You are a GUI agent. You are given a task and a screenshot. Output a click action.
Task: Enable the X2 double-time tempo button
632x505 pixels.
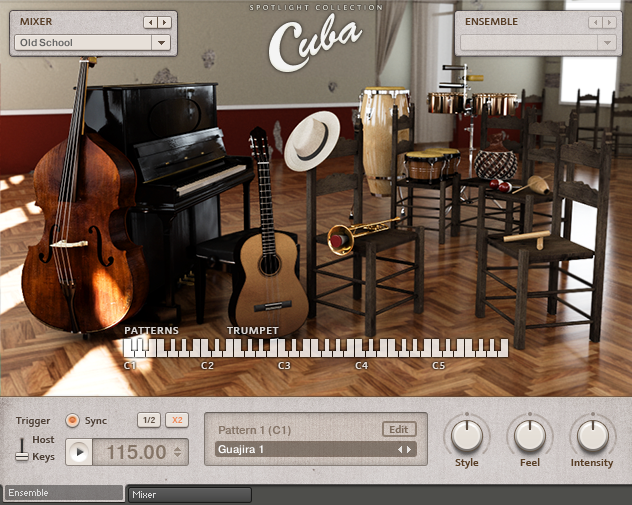(177, 421)
